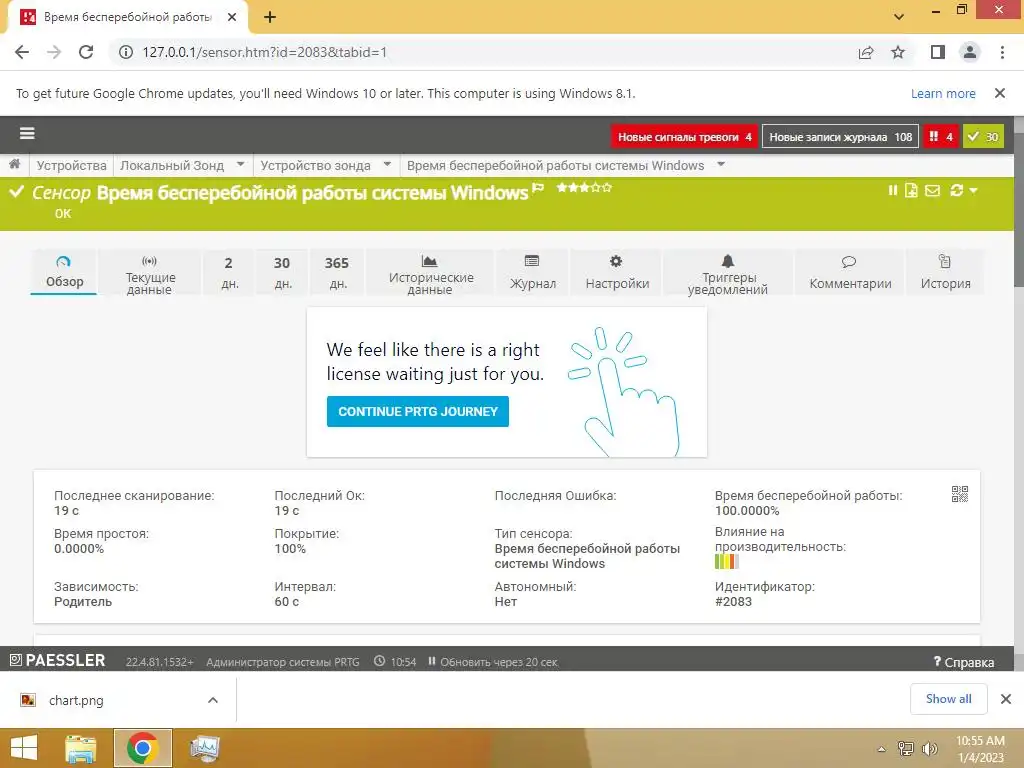This screenshot has height=768, width=1024.
Task: Open File Explorer from taskbar
Action: pyautogui.click(x=81, y=748)
